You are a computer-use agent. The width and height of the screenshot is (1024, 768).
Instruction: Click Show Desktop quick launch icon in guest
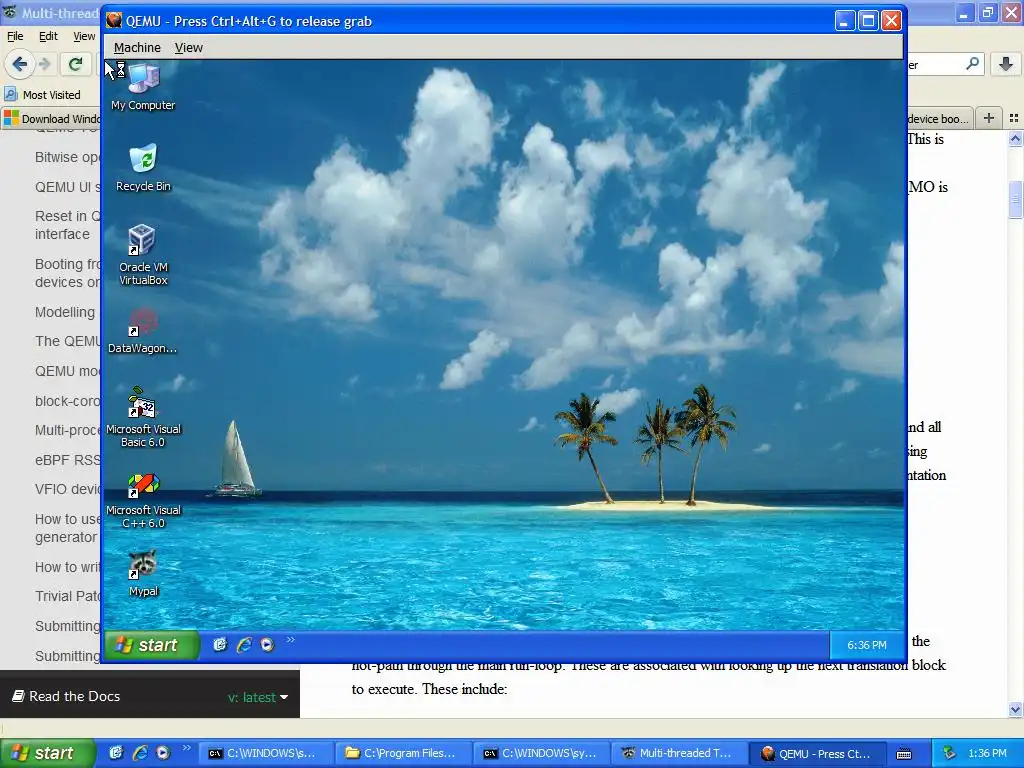point(220,645)
